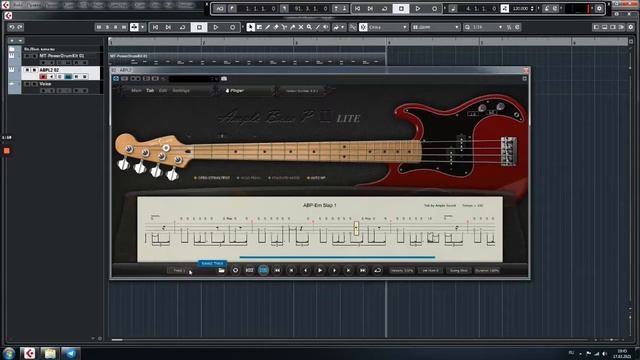Solo the ABPL2 02 track
Viewport: 640px width, 360px height.
[x=34, y=70]
